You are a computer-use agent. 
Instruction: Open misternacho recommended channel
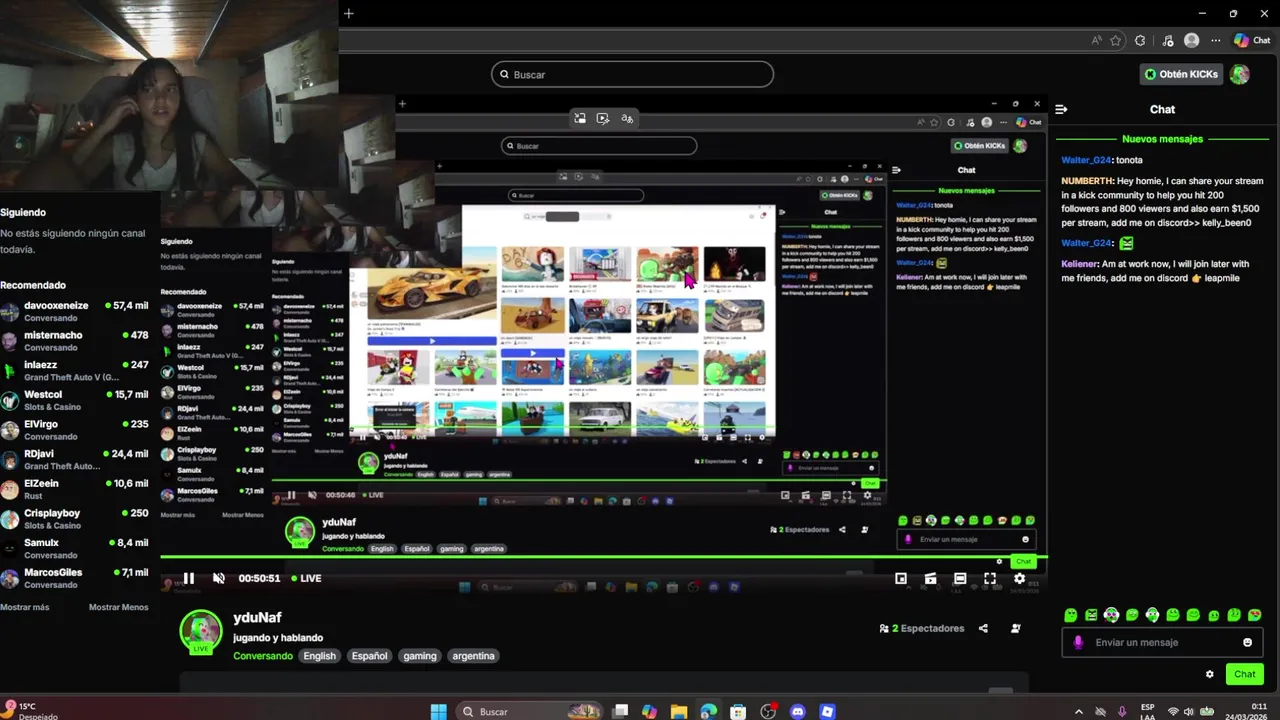click(x=75, y=341)
